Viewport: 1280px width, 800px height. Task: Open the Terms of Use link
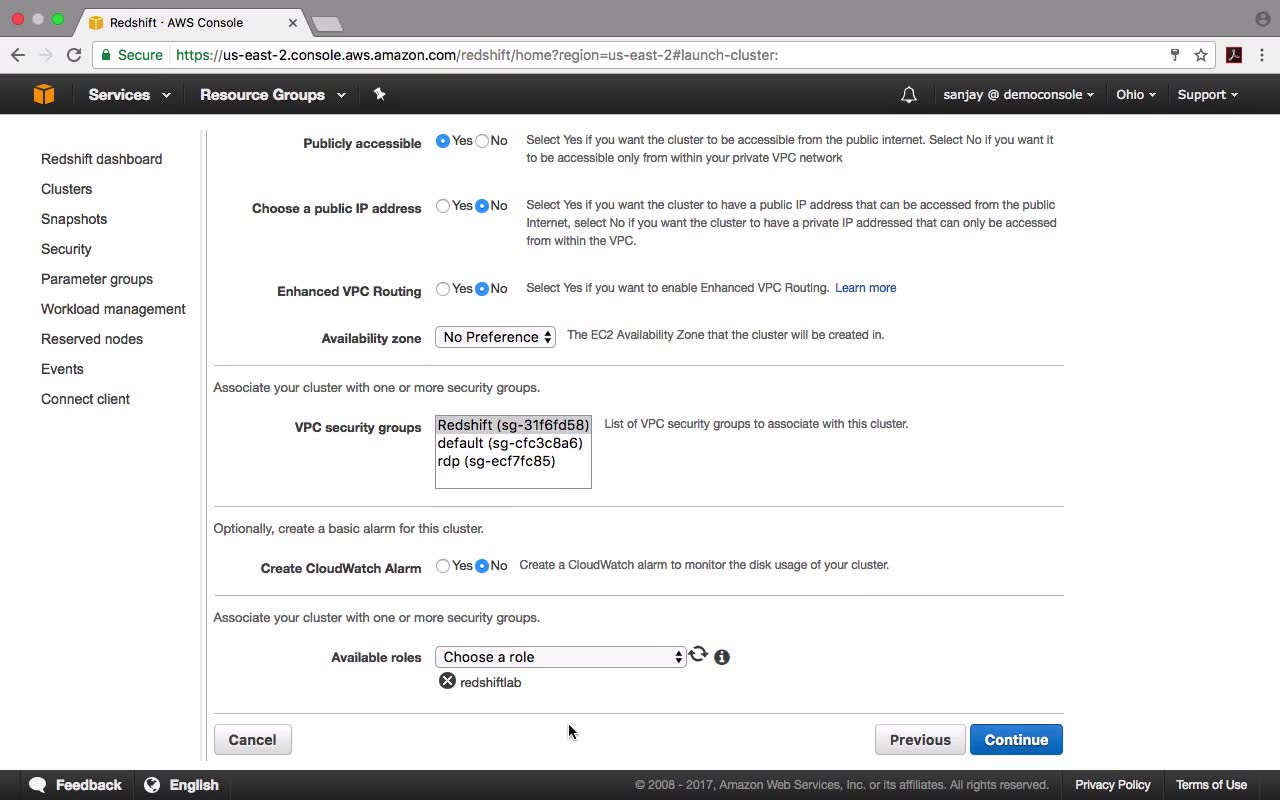[x=1211, y=785]
